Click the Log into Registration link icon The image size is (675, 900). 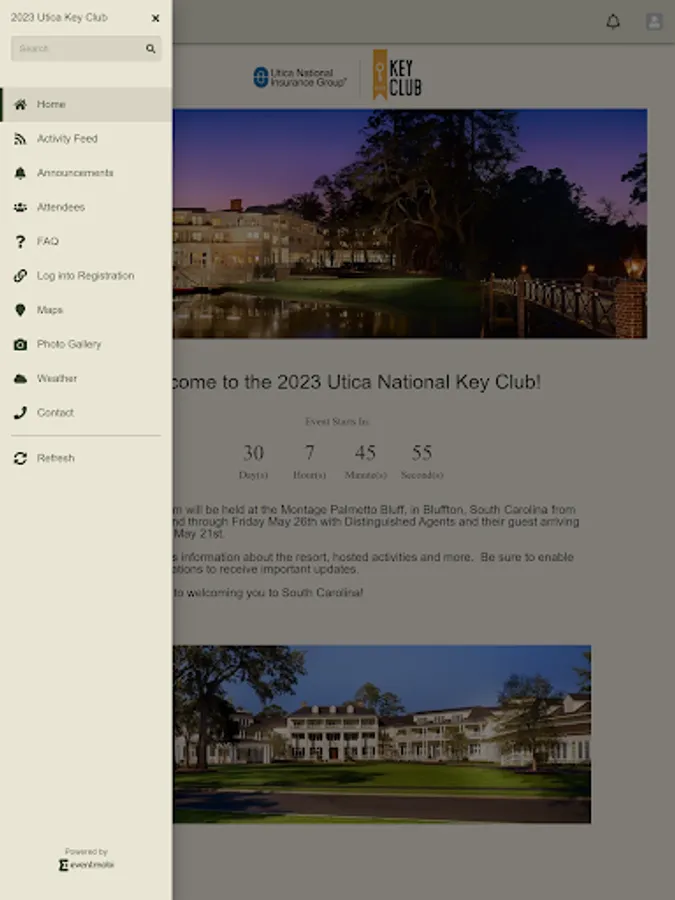pos(20,276)
